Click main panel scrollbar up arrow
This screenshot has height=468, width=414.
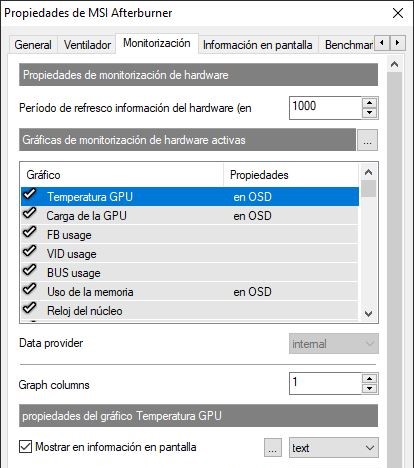point(395,64)
